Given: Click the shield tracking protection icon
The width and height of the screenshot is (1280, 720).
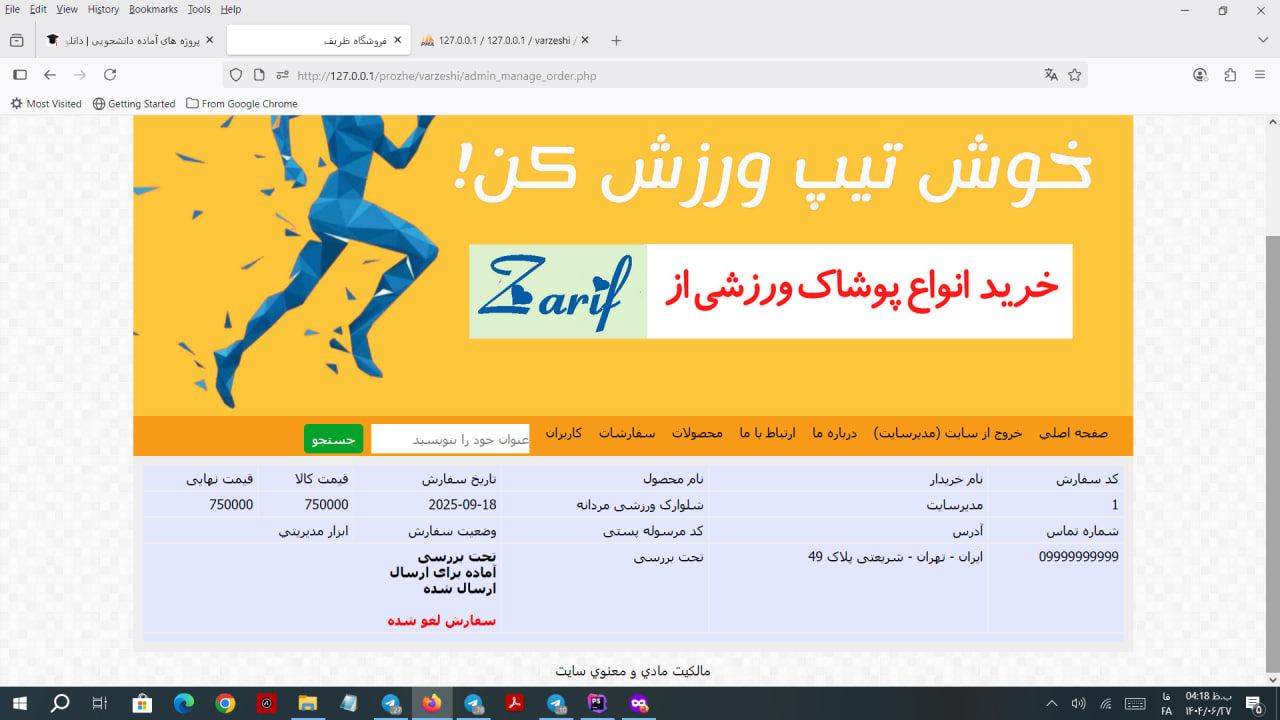Looking at the screenshot, I should pos(236,75).
